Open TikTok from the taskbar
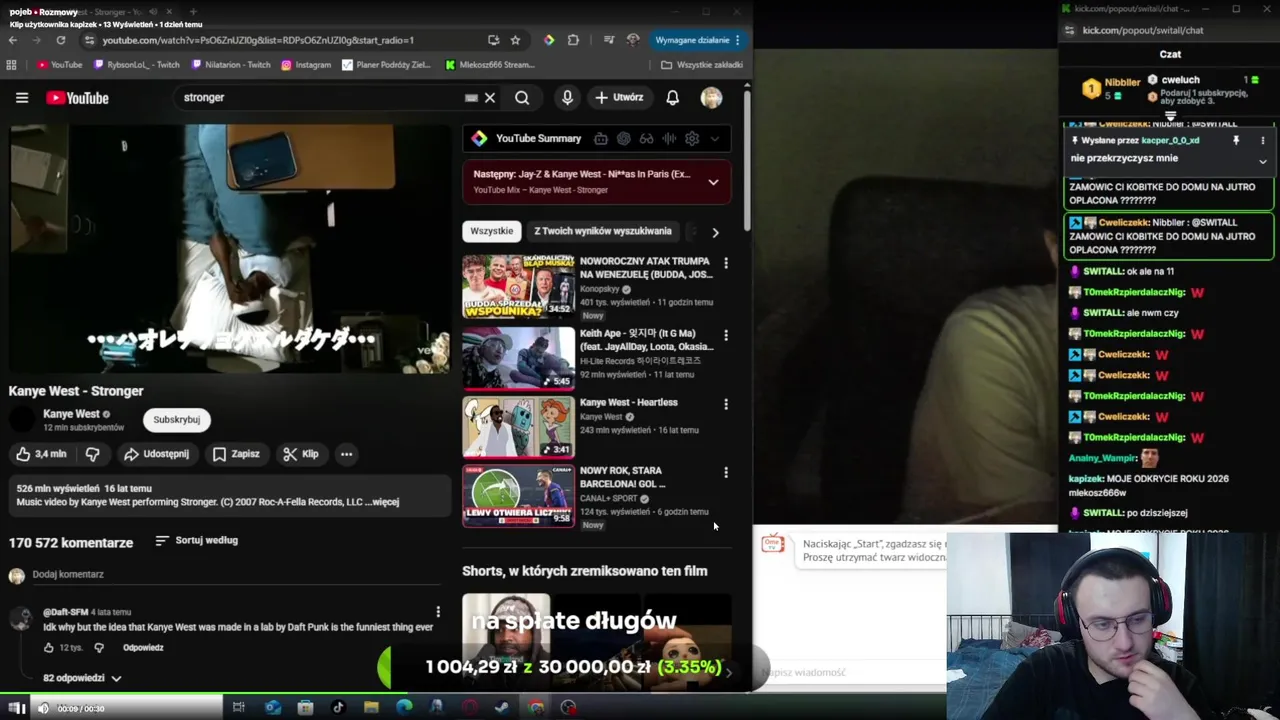 pyautogui.click(x=338, y=708)
